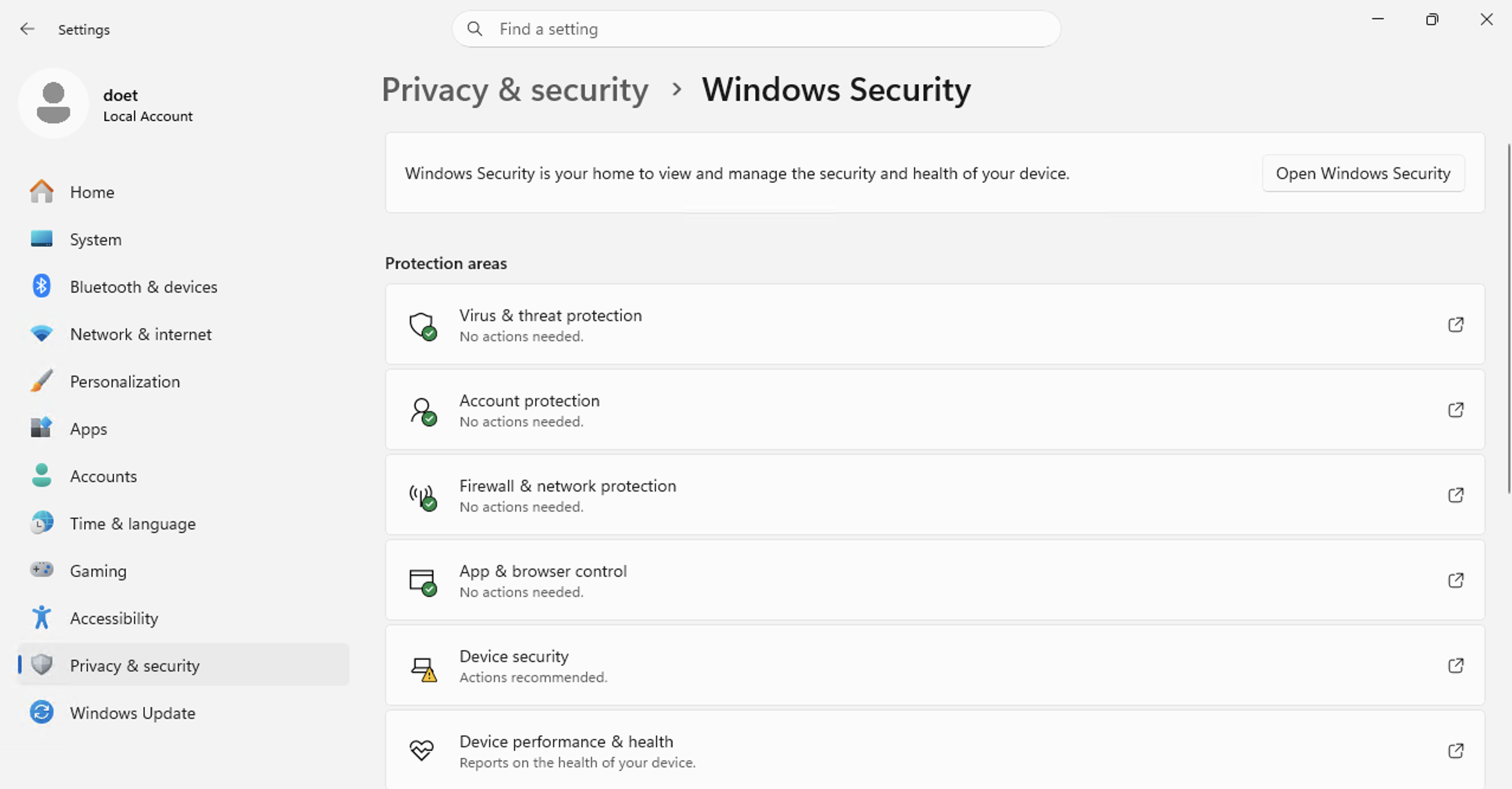Image resolution: width=1512 pixels, height=789 pixels.
Task: Open Accessibility in the sidebar
Action: point(114,618)
